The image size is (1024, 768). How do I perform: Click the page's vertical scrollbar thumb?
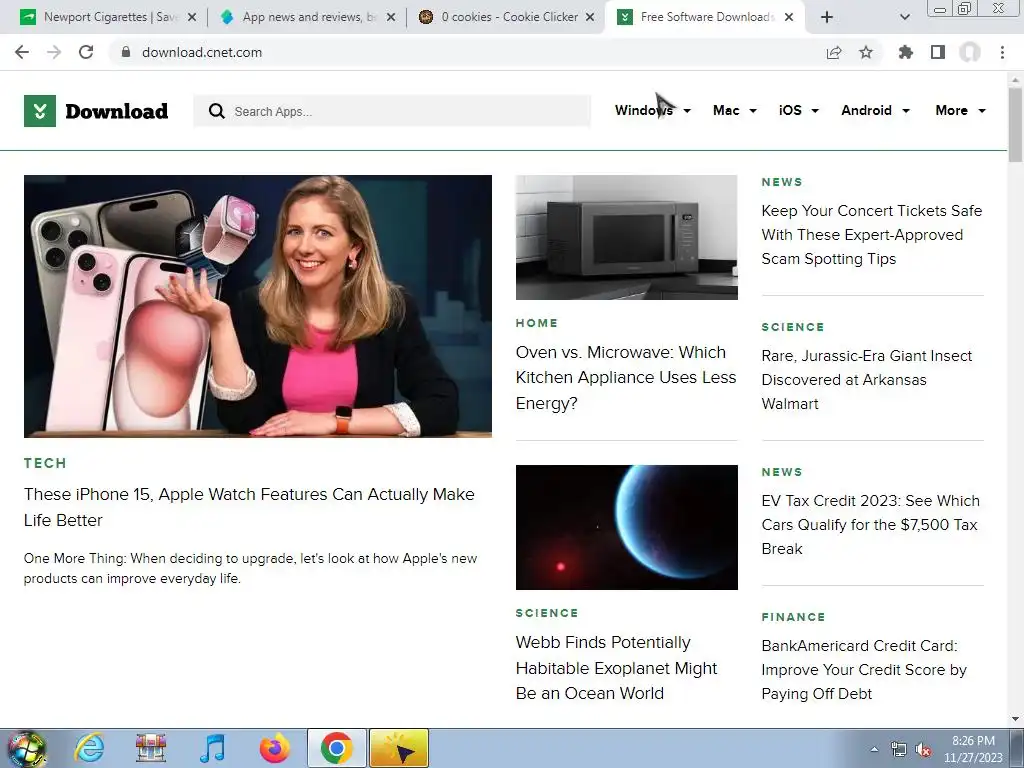click(1015, 124)
